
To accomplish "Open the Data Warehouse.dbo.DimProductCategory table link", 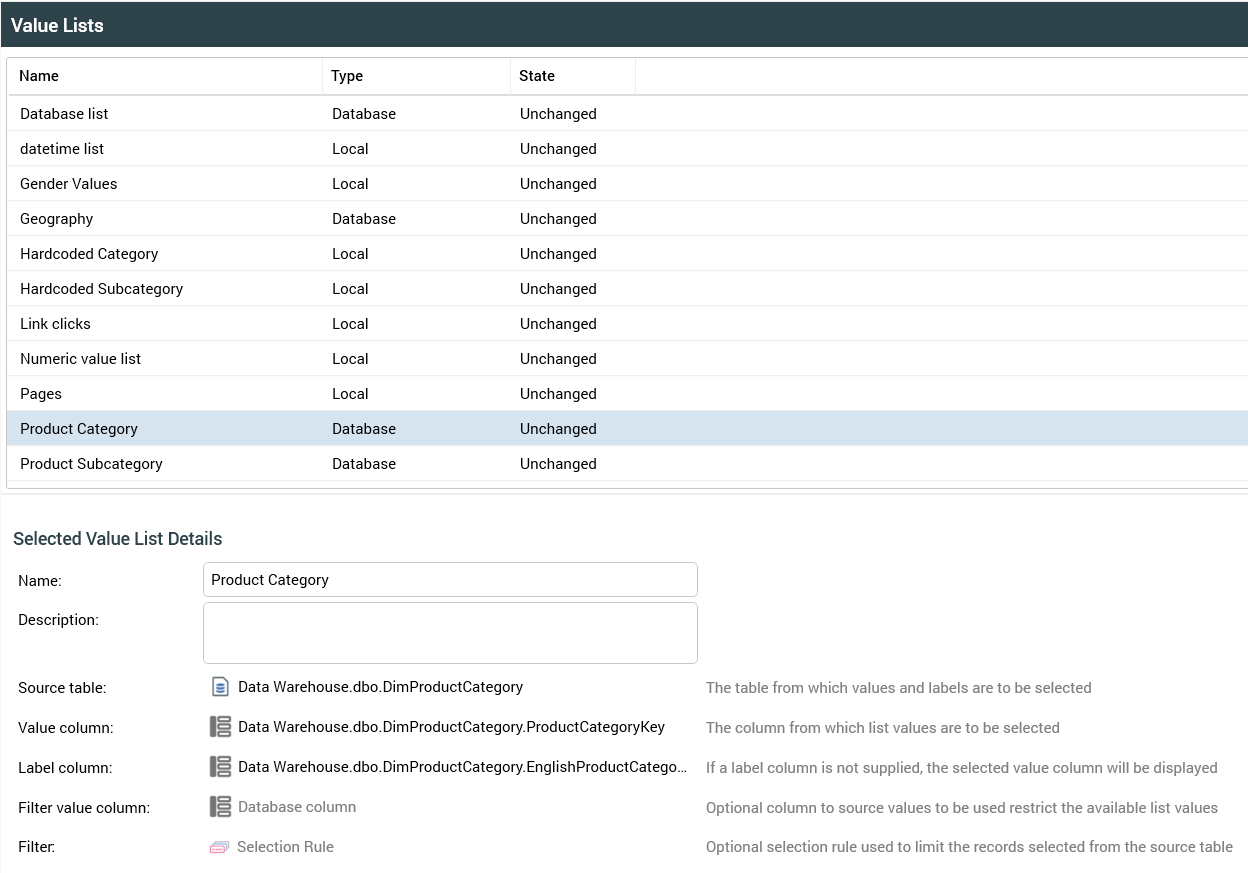I will [x=379, y=687].
